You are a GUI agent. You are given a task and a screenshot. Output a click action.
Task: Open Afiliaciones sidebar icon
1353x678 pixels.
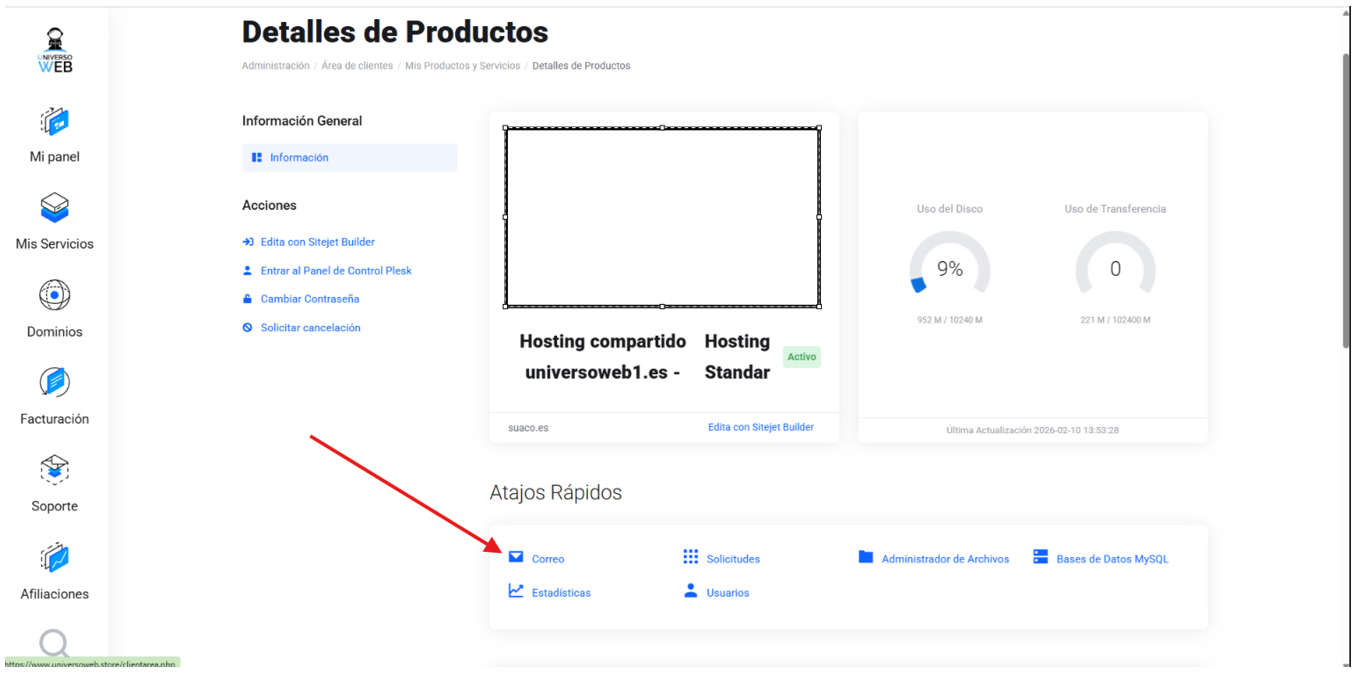click(x=54, y=558)
